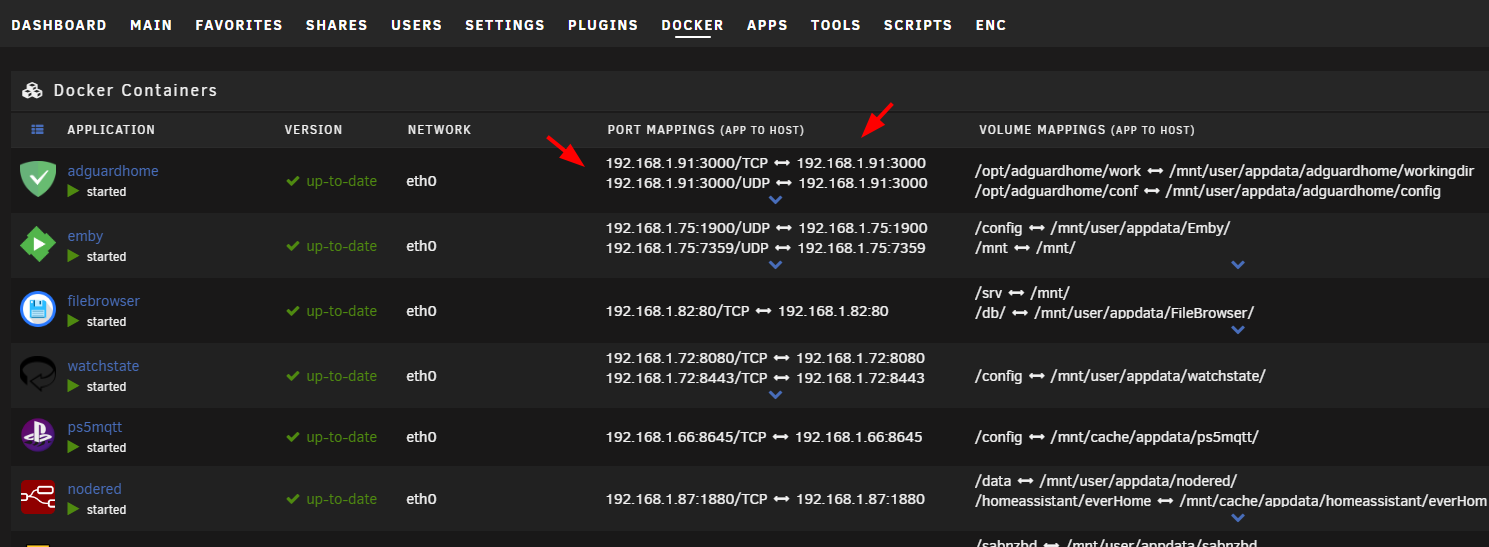The height and width of the screenshot is (547, 1489).
Task: Click the ps5mqtt started play icon
Action: point(73,447)
